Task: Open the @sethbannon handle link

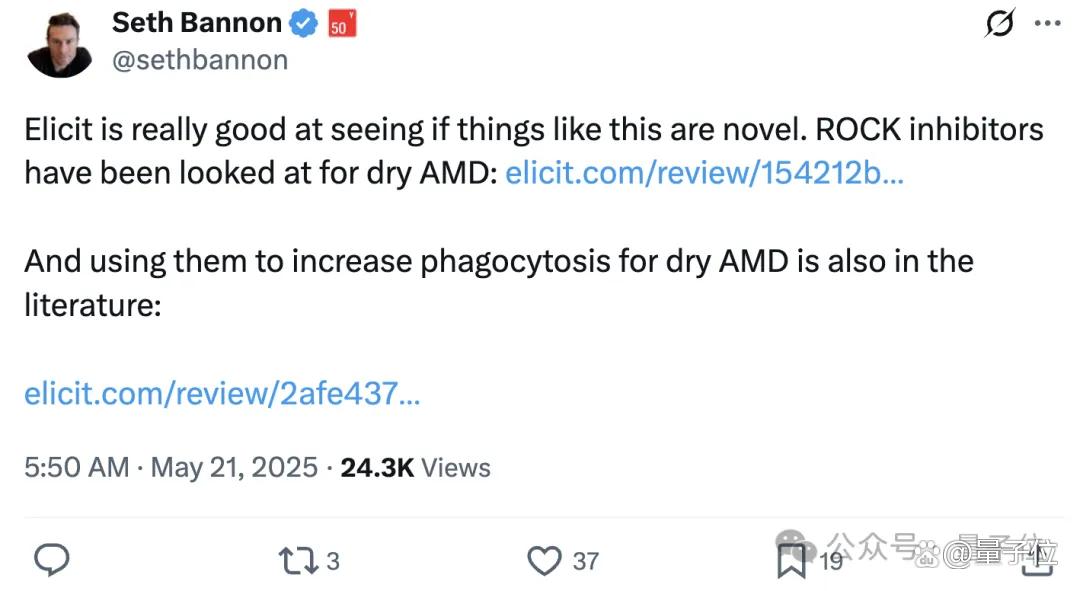Action: (200, 60)
